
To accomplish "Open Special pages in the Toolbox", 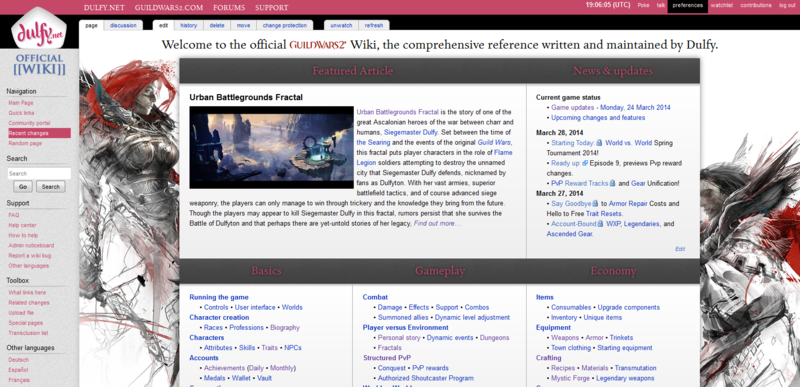I will pyautogui.click(x=26, y=323).
